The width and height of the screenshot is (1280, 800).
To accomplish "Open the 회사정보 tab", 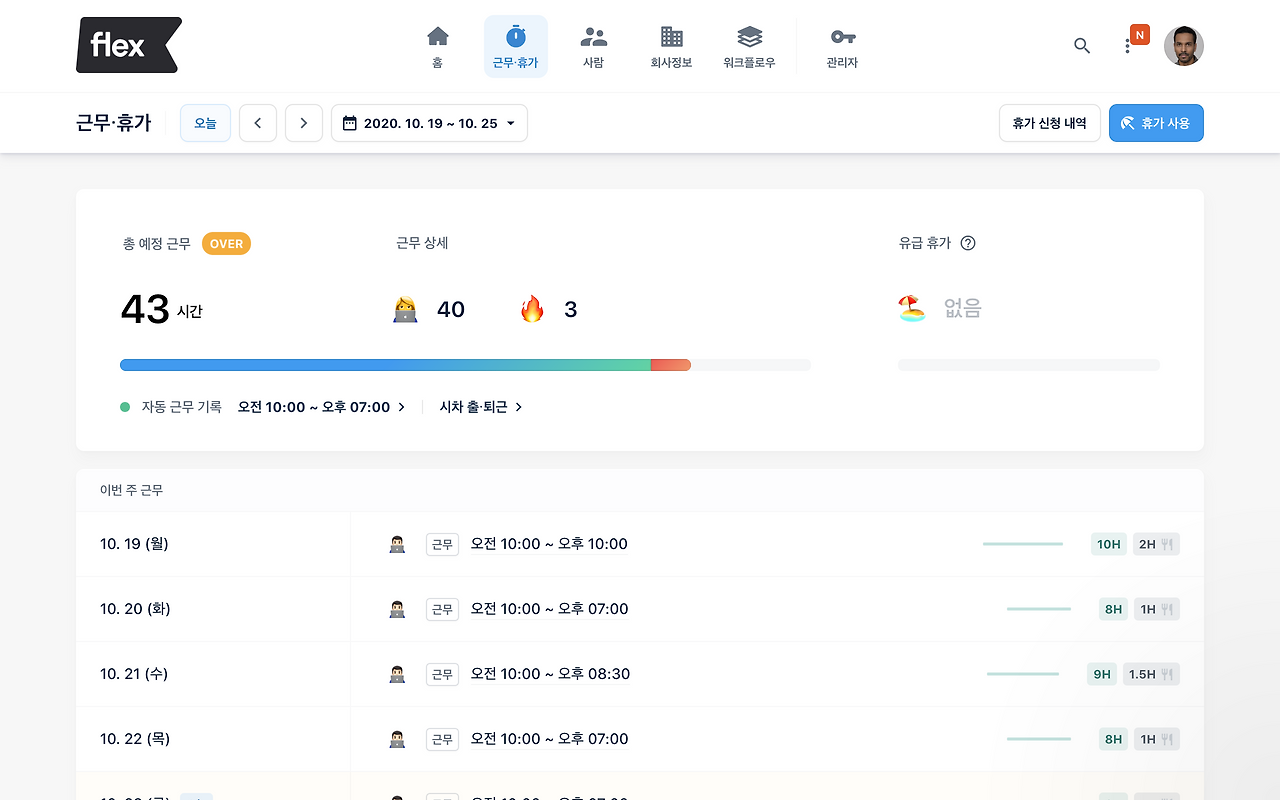I will [672, 46].
